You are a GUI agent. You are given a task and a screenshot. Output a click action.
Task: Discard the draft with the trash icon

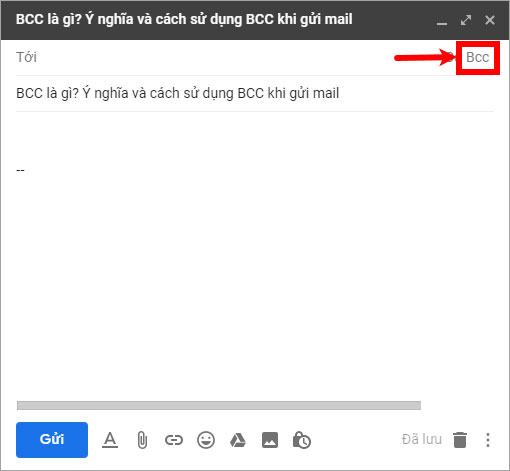point(460,440)
